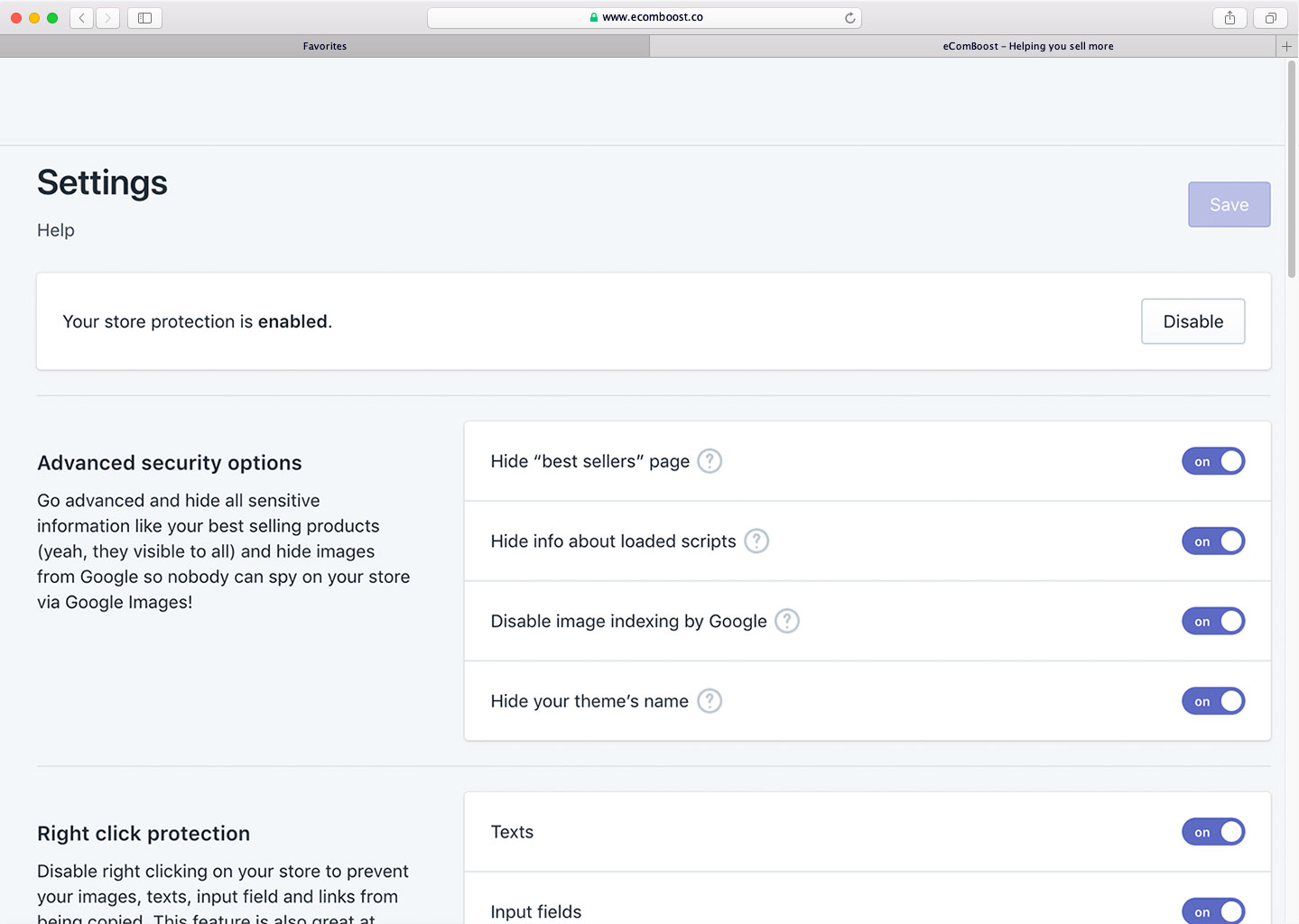
Task: Switch off Hide info about loaded scripts
Action: pyautogui.click(x=1213, y=541)
